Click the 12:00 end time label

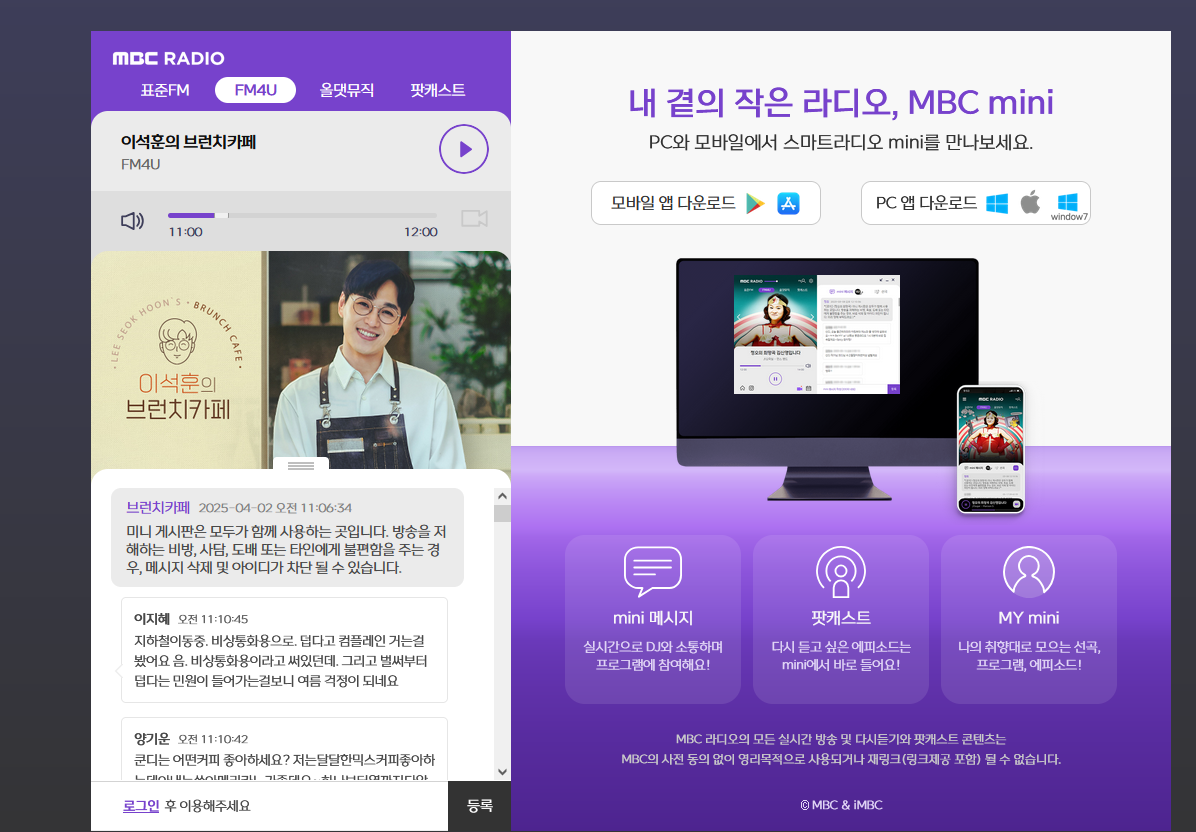coord(421,232)
